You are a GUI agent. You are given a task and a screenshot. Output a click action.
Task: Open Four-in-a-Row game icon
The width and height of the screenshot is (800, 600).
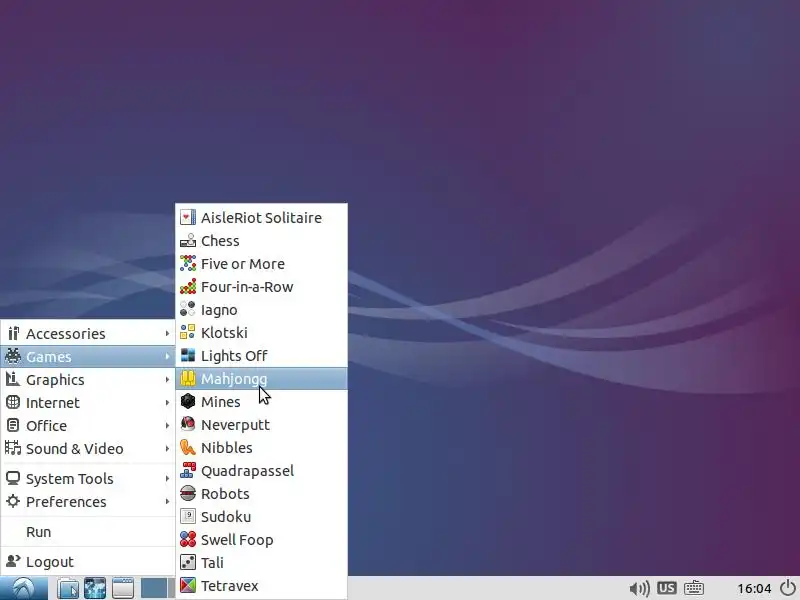point(188,287)
